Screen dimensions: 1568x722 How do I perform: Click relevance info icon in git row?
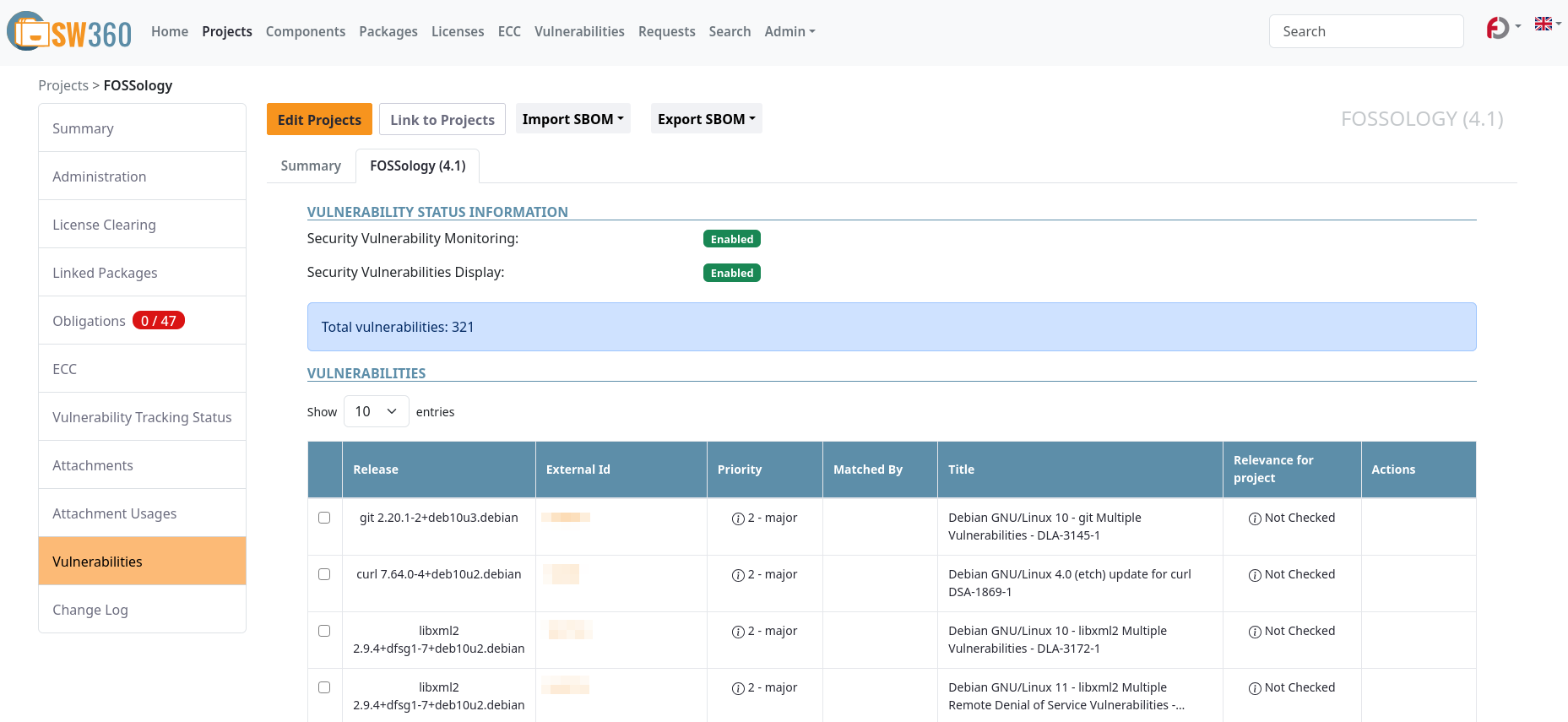1255,518
